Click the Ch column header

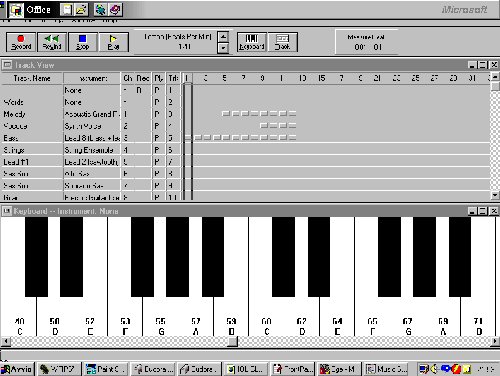click(127, 78)
